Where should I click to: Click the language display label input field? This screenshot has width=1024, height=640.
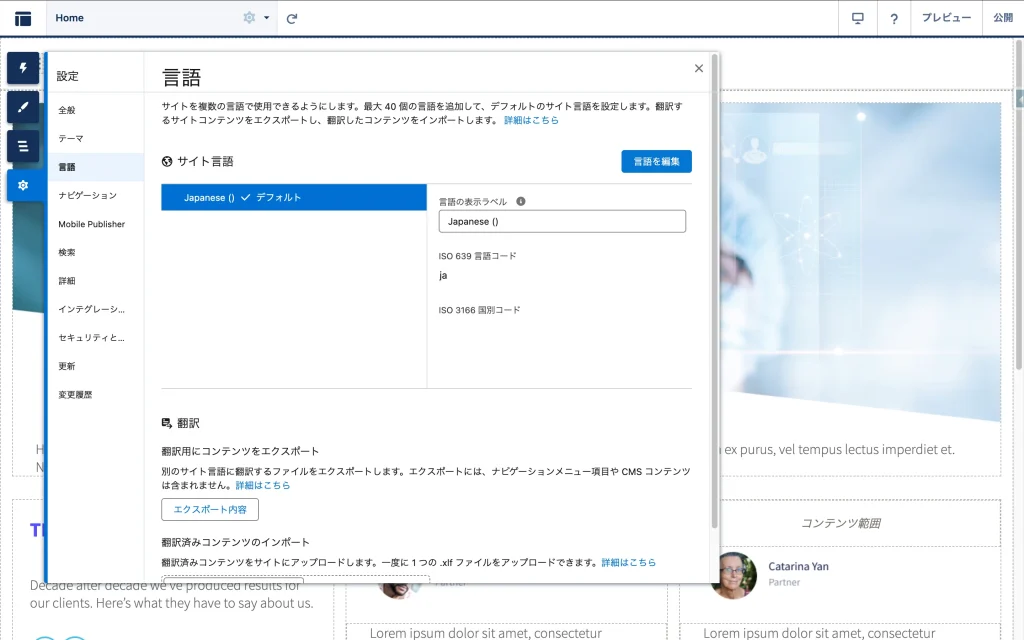pyautogui.click(x=562, y=221)
